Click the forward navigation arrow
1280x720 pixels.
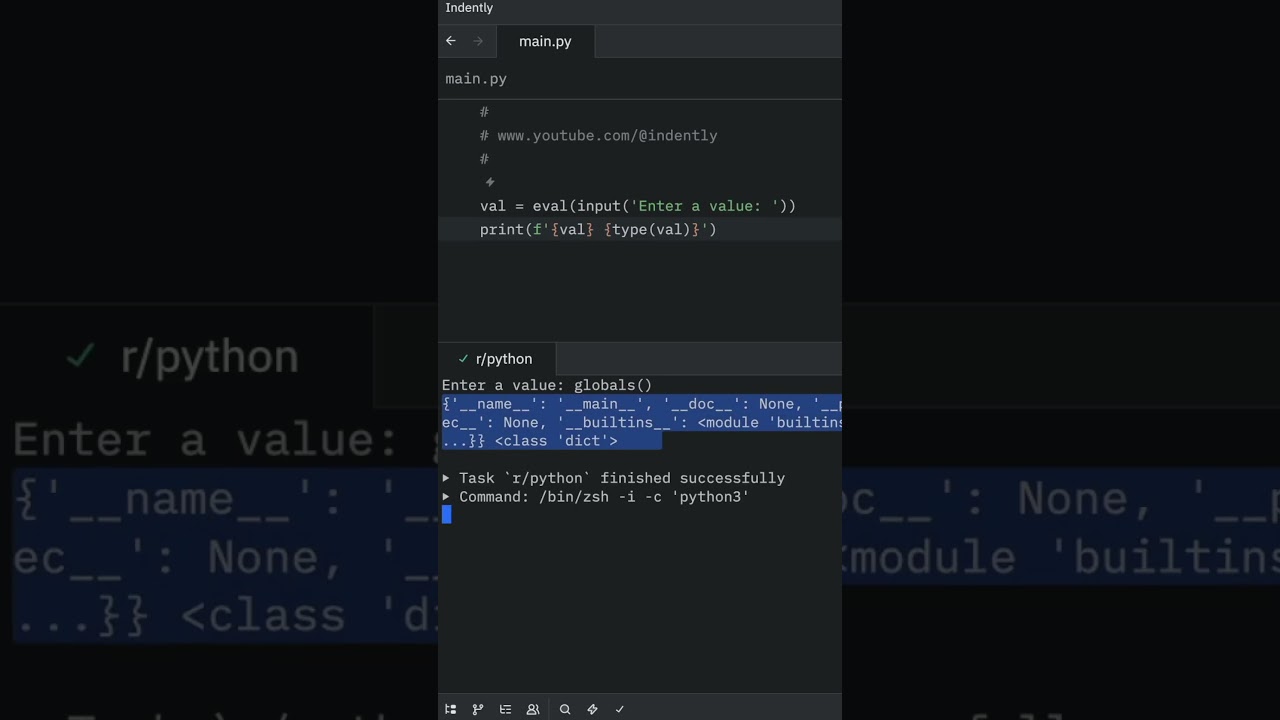tap(478, 41)
